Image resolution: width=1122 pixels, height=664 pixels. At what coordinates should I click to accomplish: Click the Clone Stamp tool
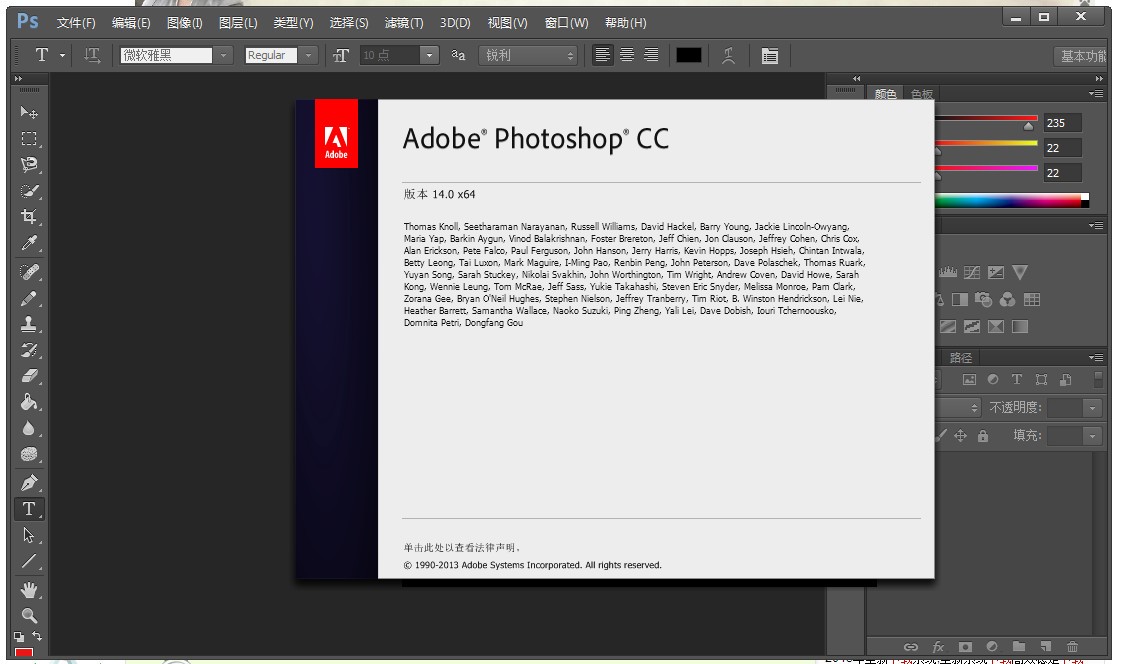pos(29,324)
